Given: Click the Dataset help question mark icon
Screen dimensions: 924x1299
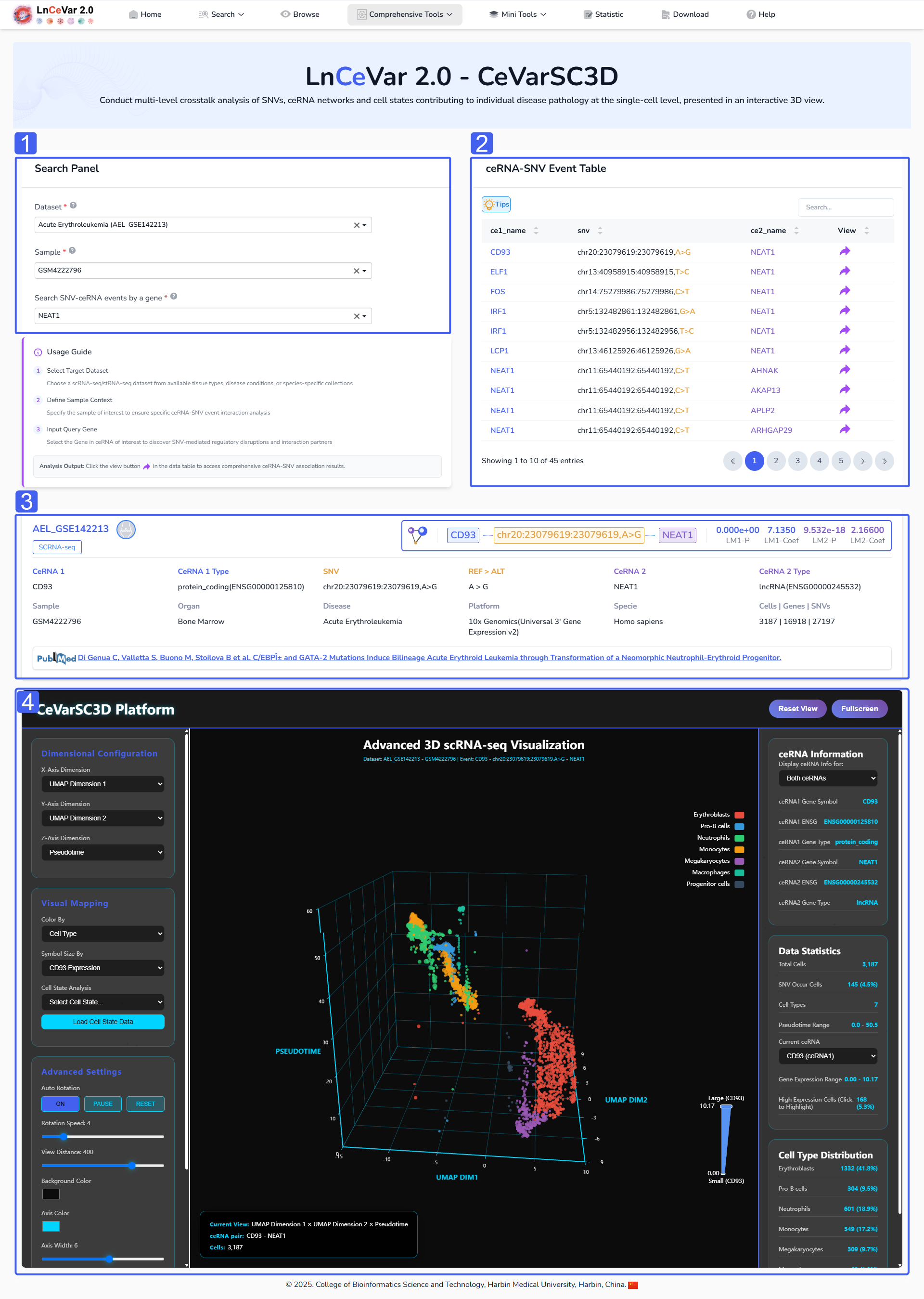Looking at the screenshot, I should [74, 206].
